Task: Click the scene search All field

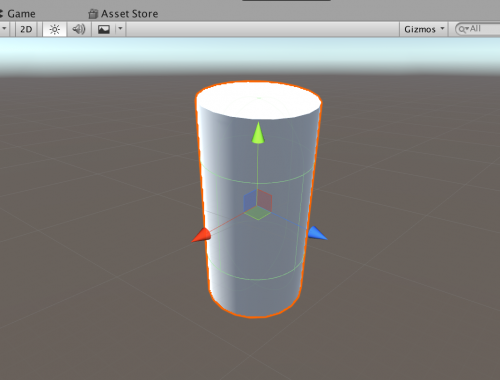Action: coord(478,29)
